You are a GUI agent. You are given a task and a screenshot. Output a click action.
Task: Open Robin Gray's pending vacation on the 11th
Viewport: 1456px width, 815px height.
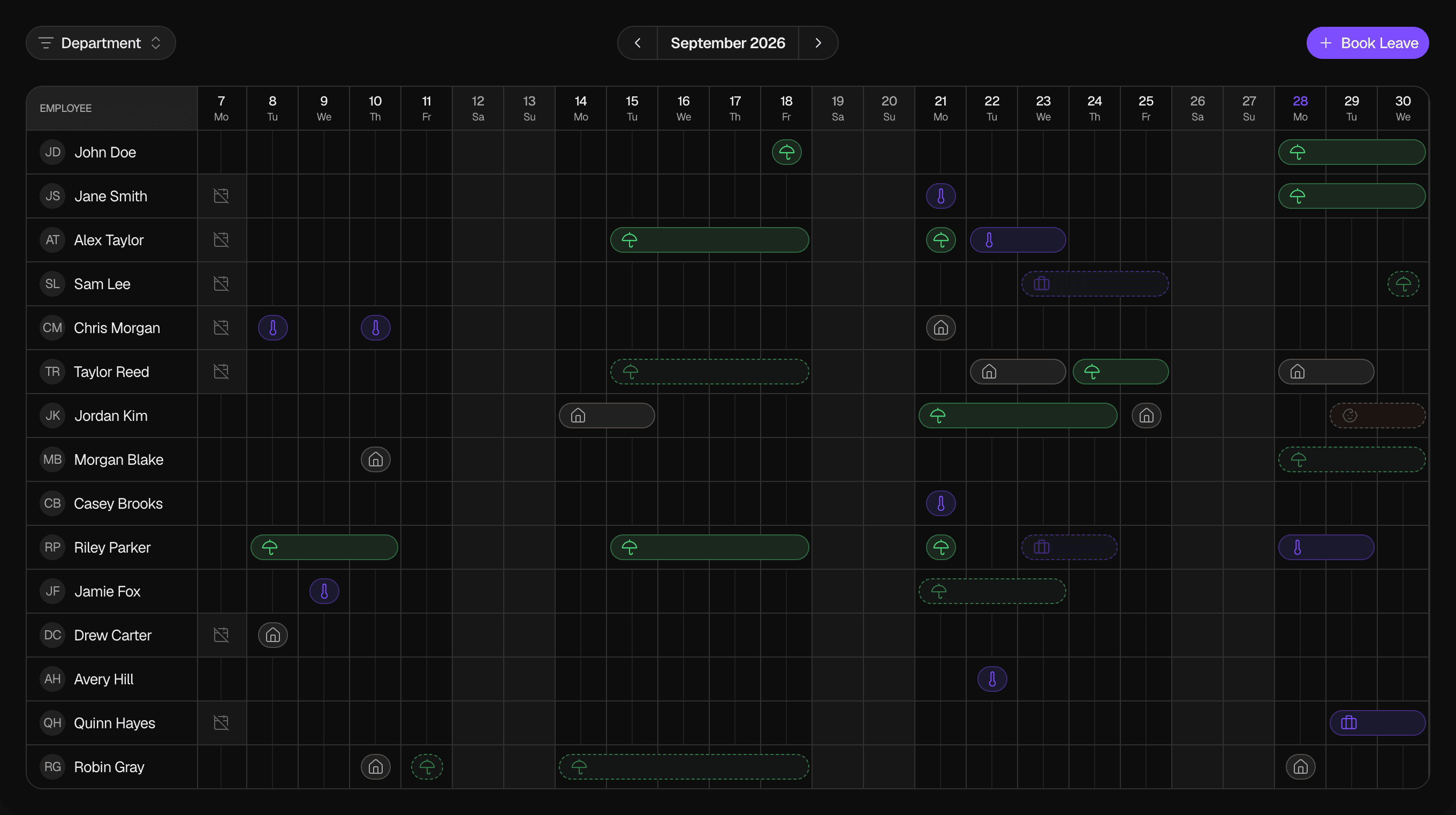click(427, 767)
